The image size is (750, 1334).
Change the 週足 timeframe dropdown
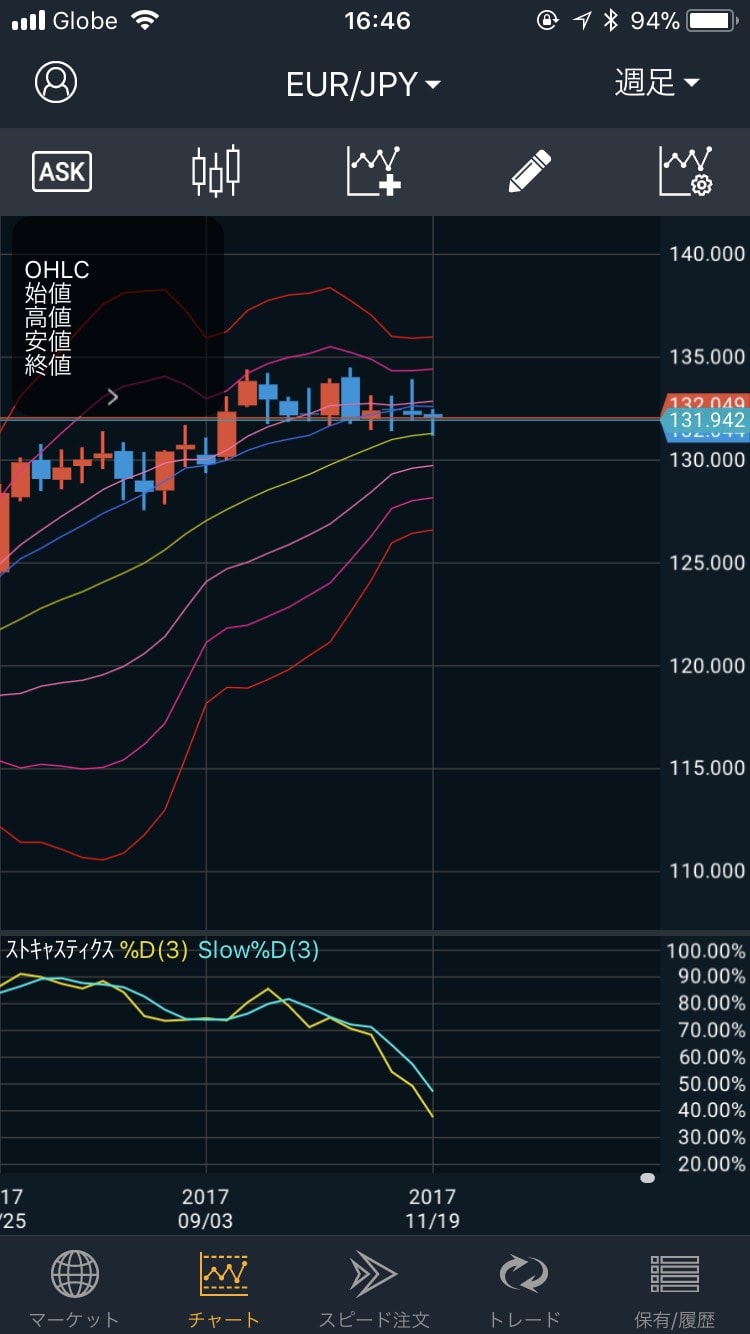pos(657,83)
